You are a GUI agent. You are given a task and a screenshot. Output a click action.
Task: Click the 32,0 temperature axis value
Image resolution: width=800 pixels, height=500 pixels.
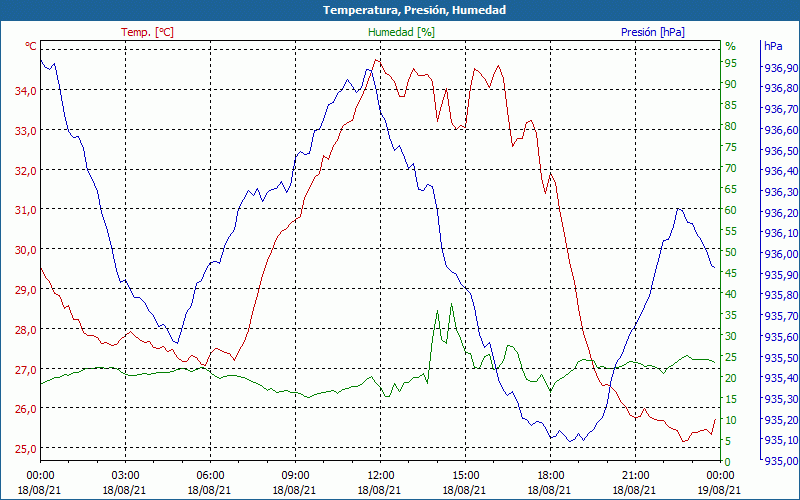tap(26, 170)
